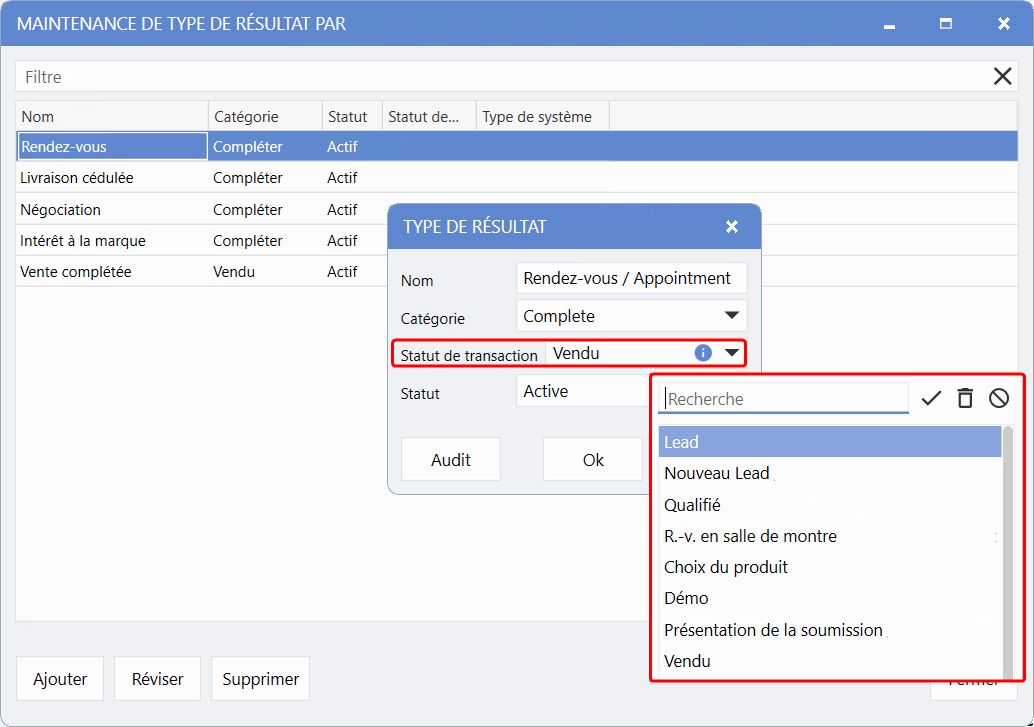Clear the Filtre field with X icon
This screenshot has width=1034, height=727.
(x=1002, y=77)
